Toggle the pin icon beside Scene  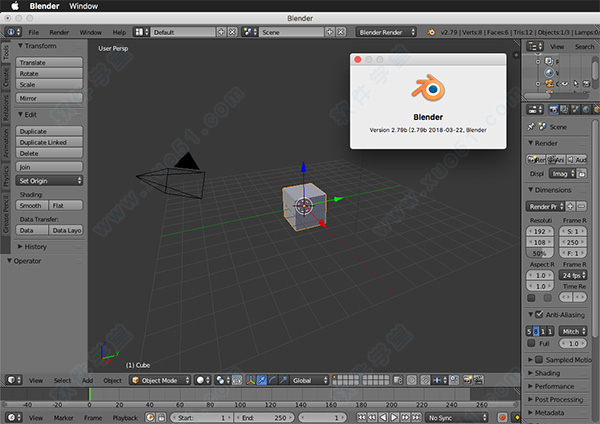531,126
